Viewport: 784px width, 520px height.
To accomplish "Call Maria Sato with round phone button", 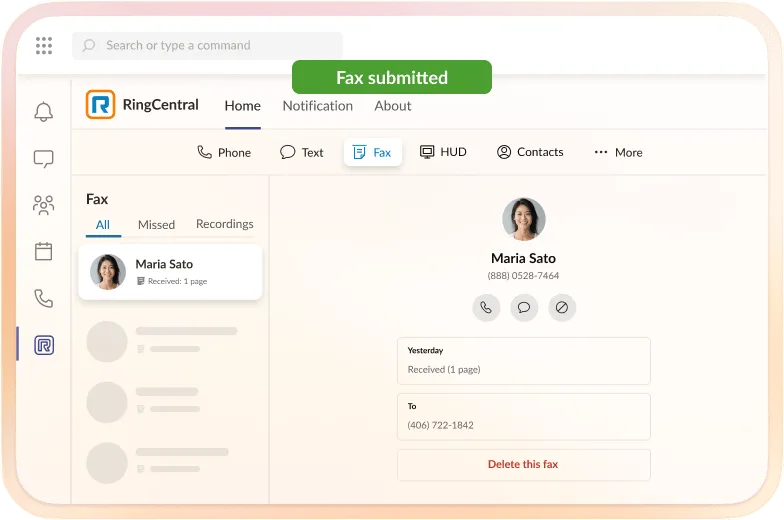I will pyautogui.click(x=486, y=307).
